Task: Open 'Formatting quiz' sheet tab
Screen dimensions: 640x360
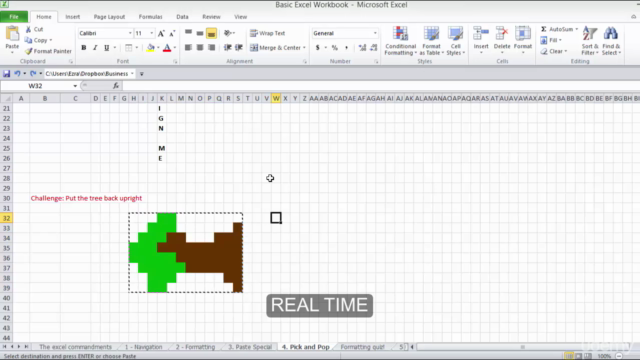Action: (362, 347)
